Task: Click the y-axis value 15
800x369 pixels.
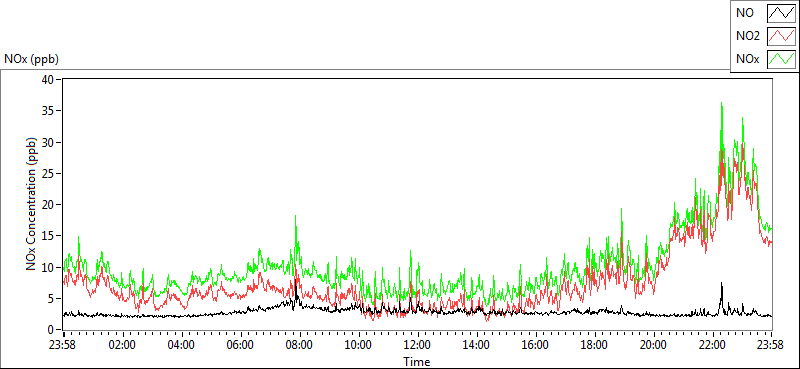Action: tap(48, 236)
